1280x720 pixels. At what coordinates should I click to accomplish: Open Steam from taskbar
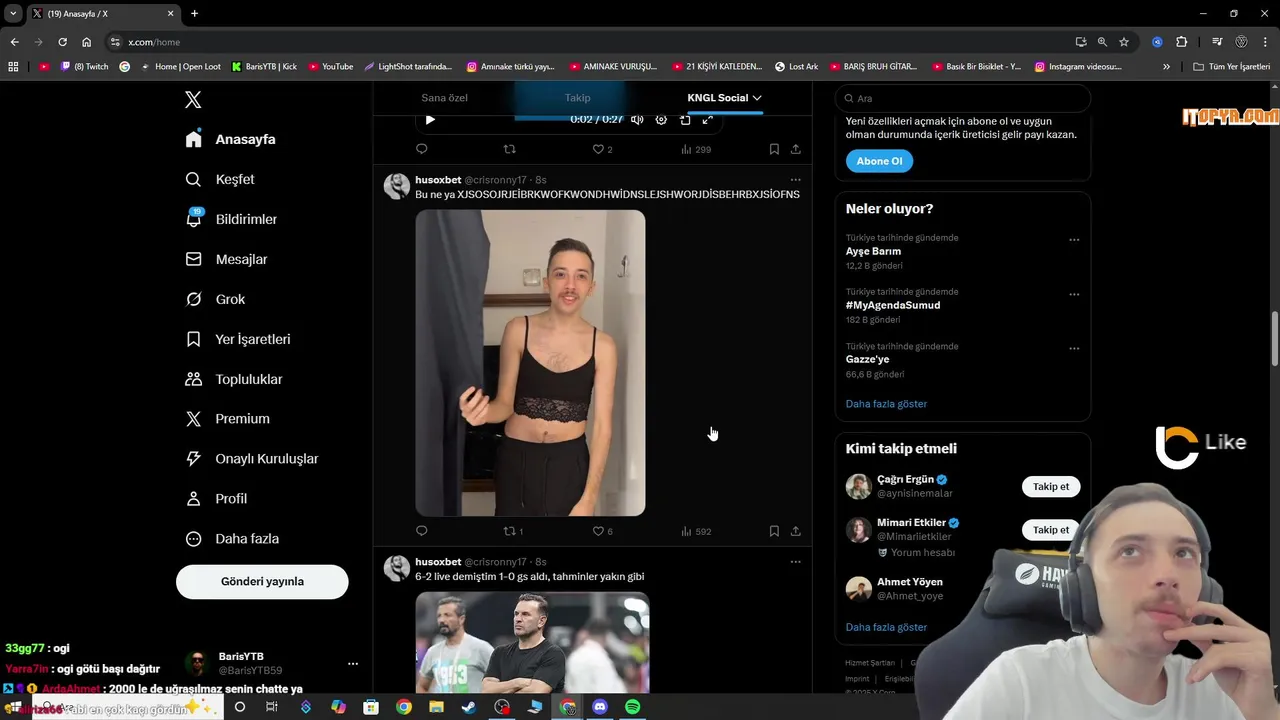(x=469, y=707)
